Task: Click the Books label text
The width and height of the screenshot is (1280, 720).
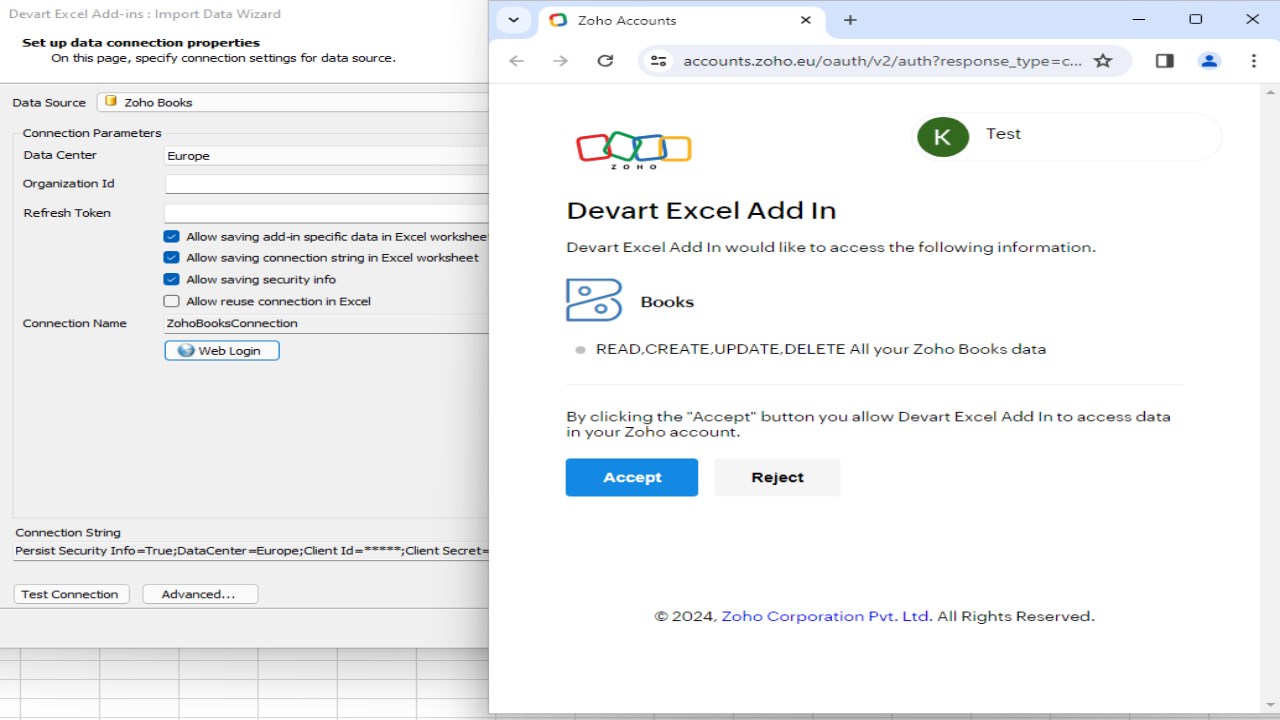Action: [667, 302]
